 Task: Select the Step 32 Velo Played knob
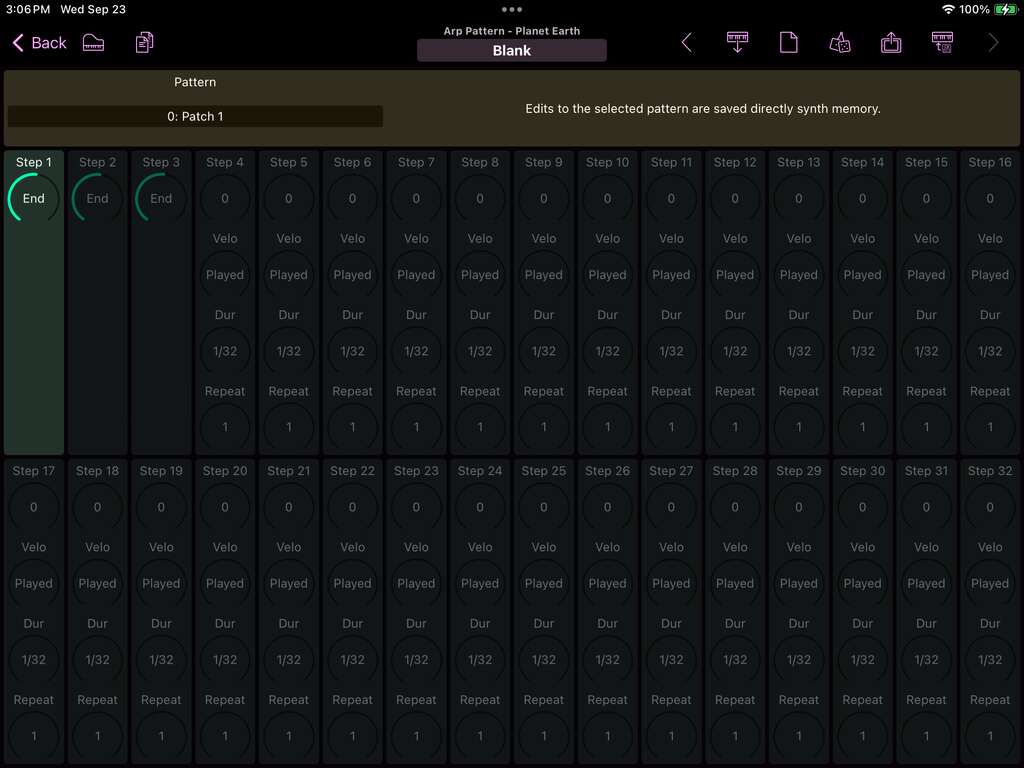(x=990, y=583)
